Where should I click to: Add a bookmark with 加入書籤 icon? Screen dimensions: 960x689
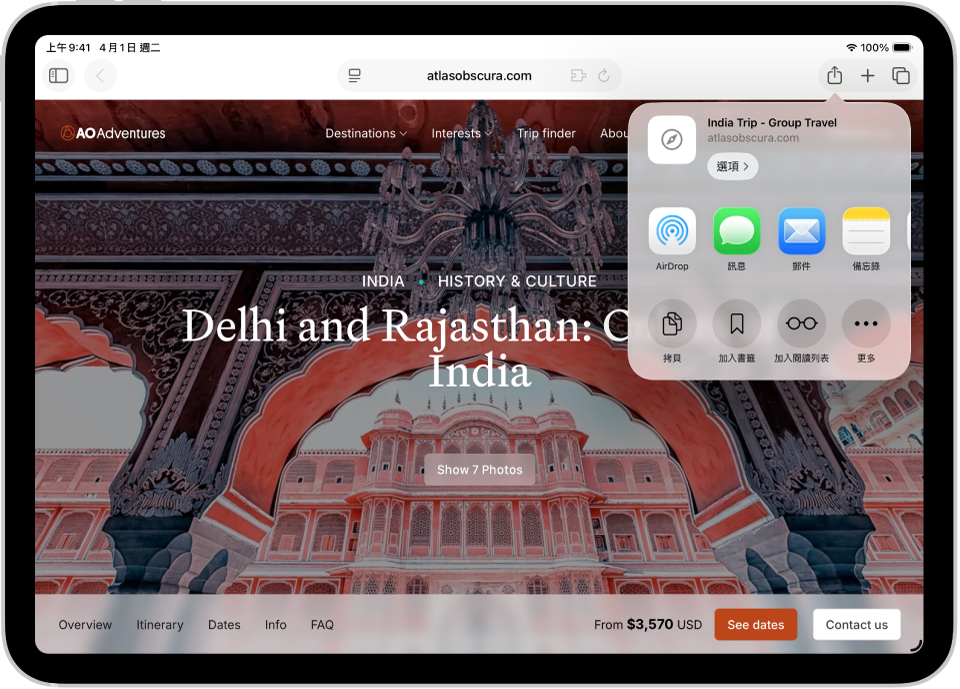737,323
